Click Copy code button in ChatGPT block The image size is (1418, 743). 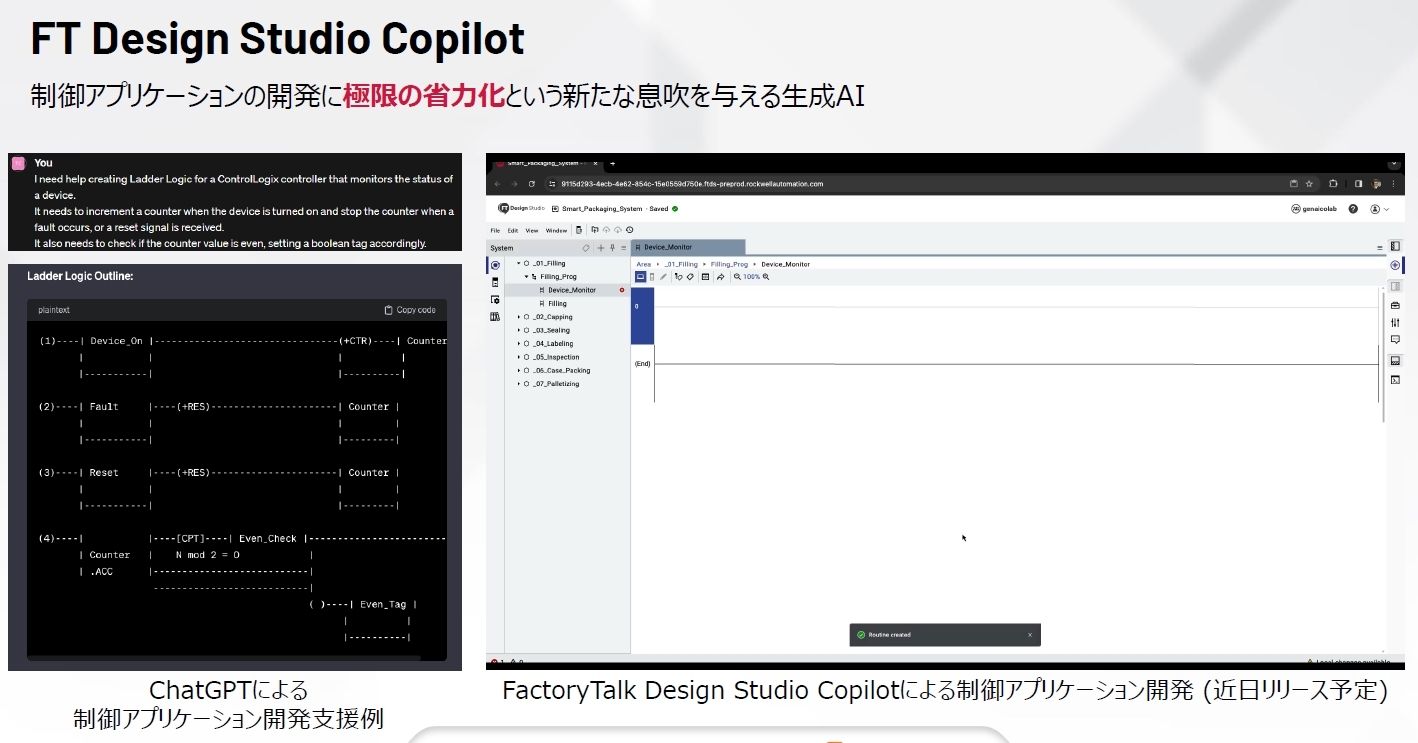coord(410,310)
